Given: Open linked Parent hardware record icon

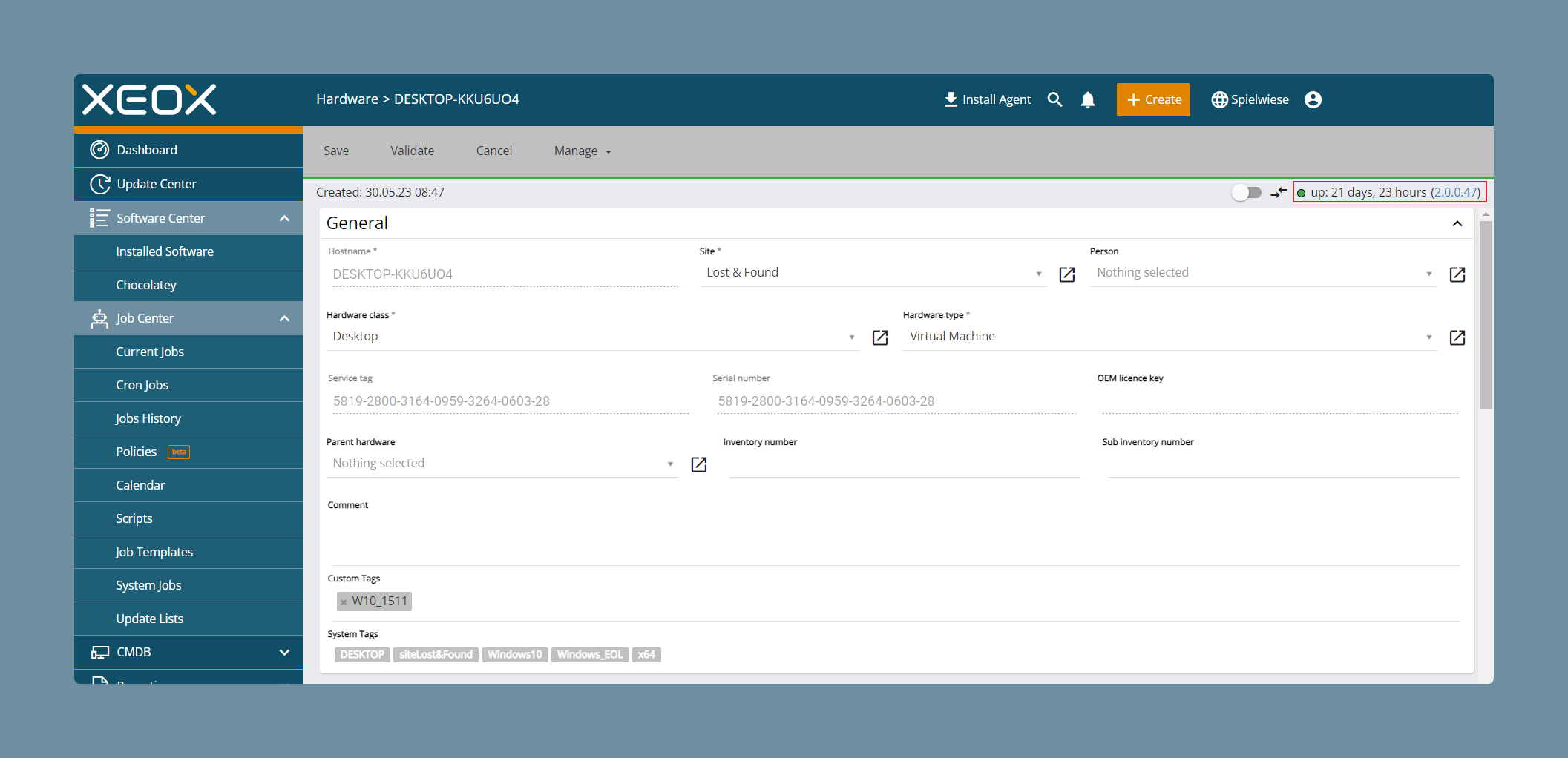Looking at the screenshot, I should 699,464.
